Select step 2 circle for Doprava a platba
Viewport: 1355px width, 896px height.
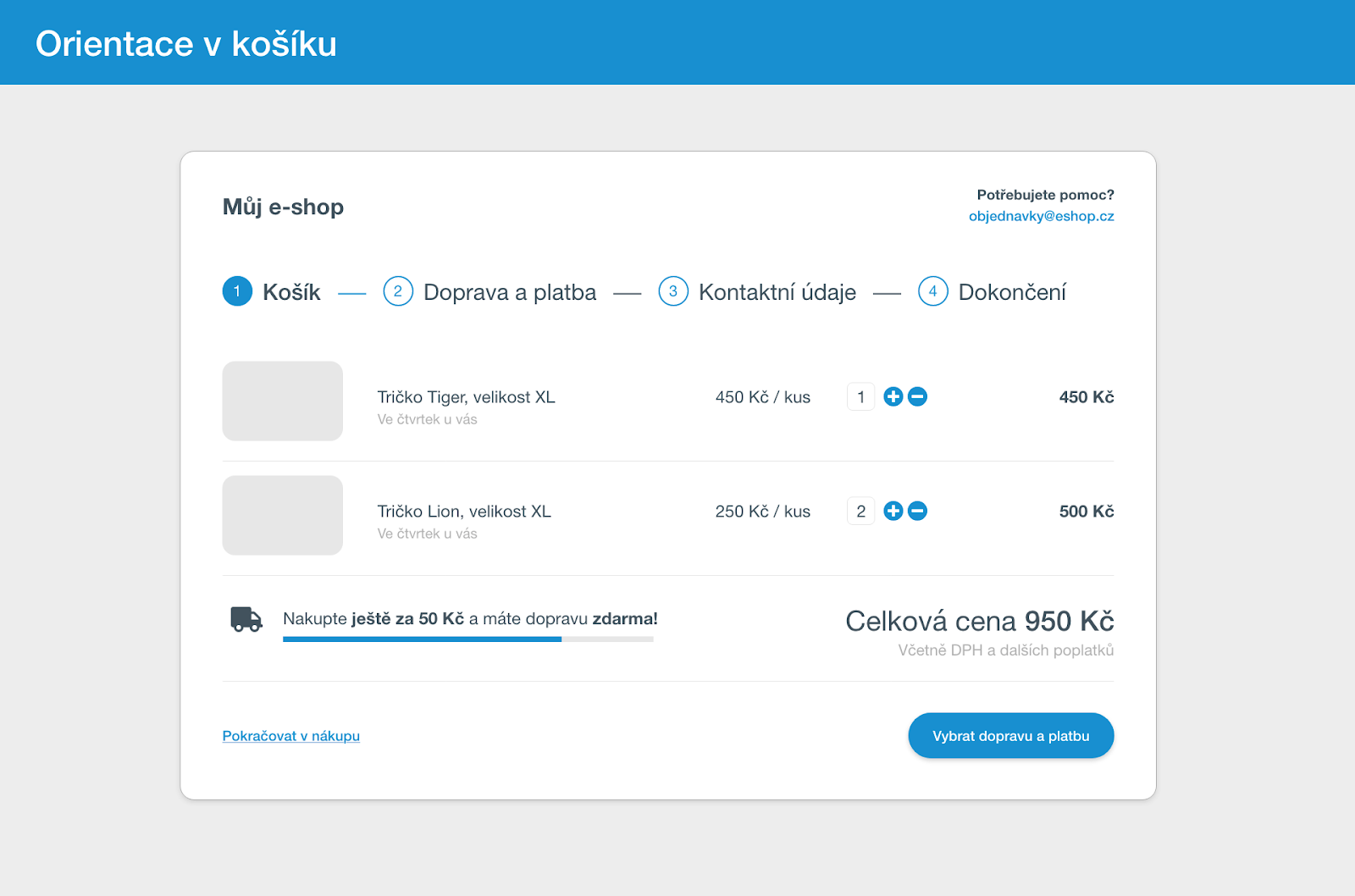398,291
